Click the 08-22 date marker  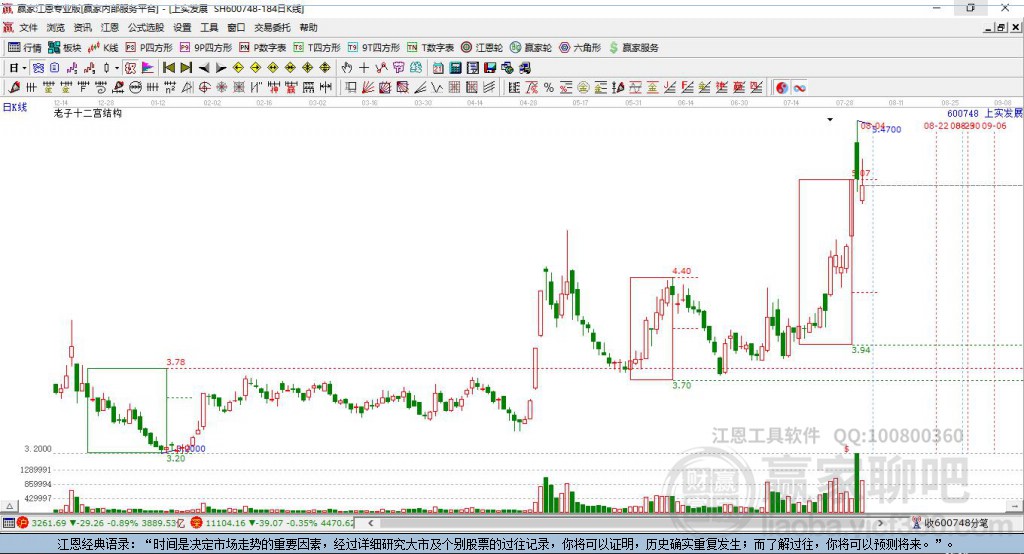tap(936, 125)
